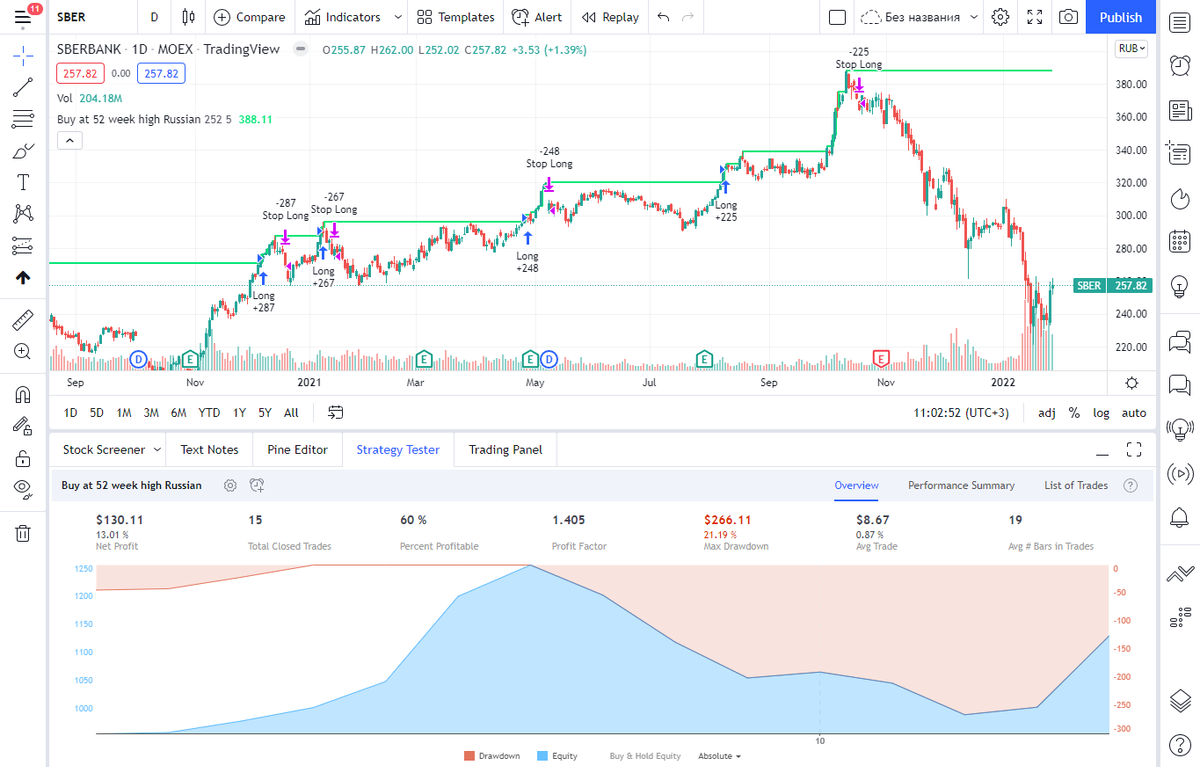
Task: Hide all drawings with eye icon
Action: point(22,490)
